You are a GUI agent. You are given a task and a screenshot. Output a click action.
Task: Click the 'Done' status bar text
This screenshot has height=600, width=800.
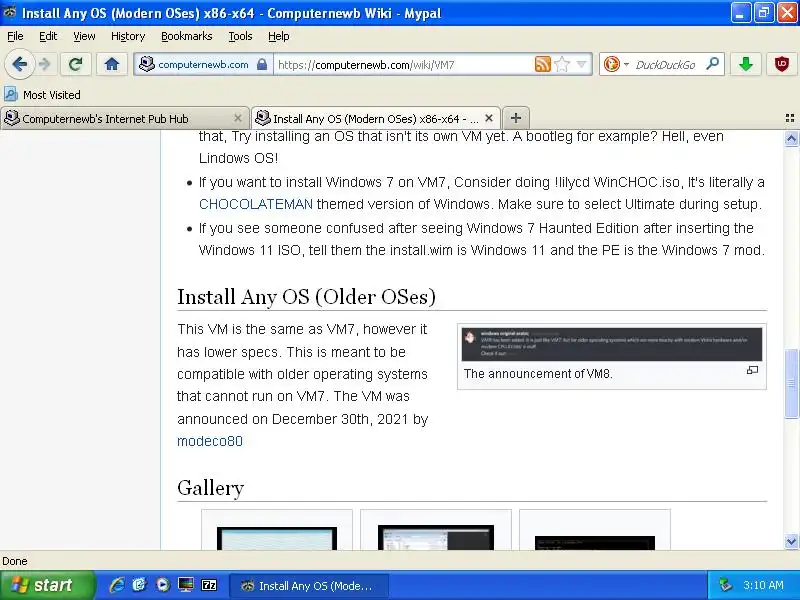tap(15, 561)
